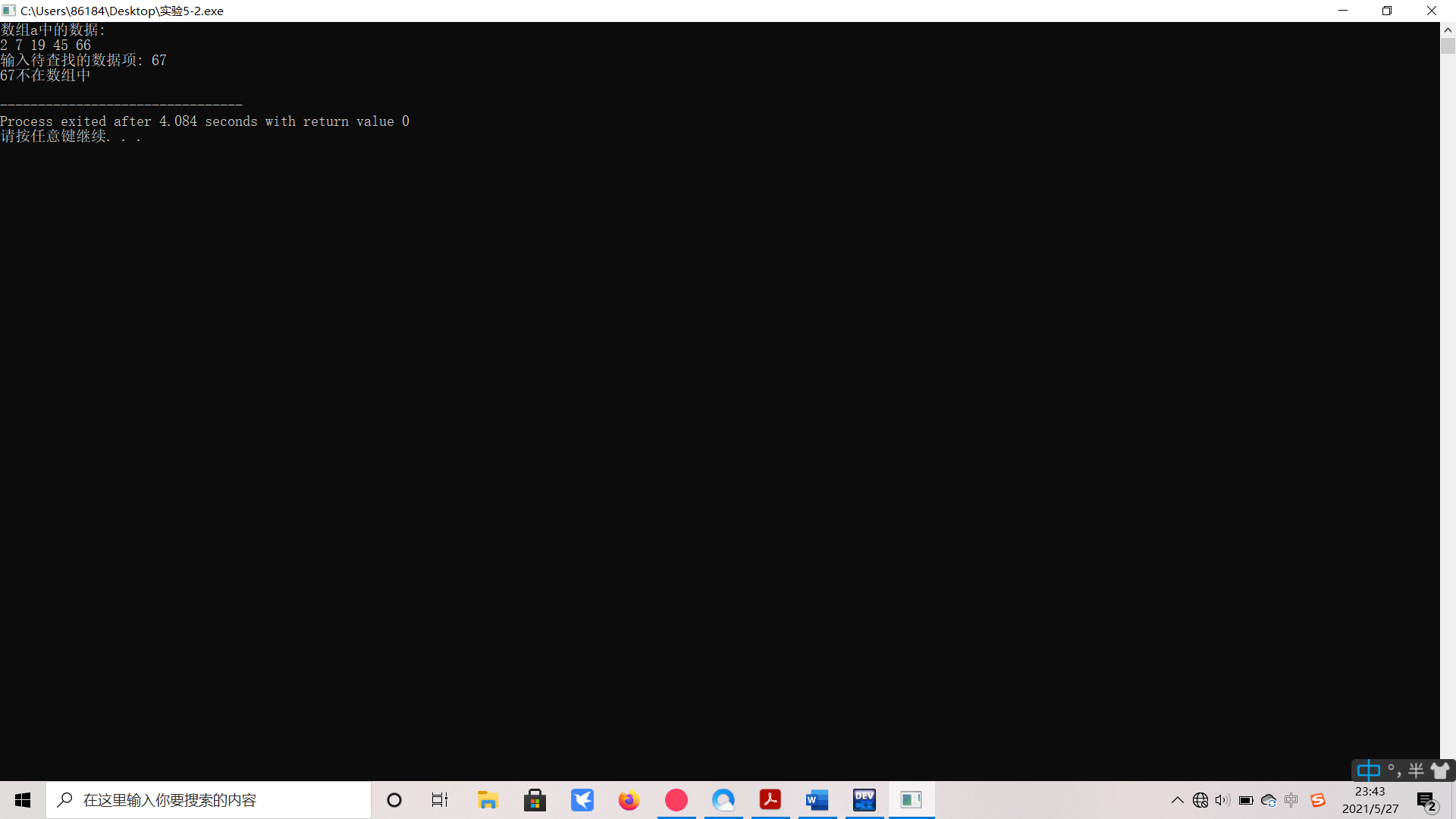Open the Microsoft Store taskbar icon
Image resolution: width=1456 pixels, height=819 pixels.
[535, 800]
